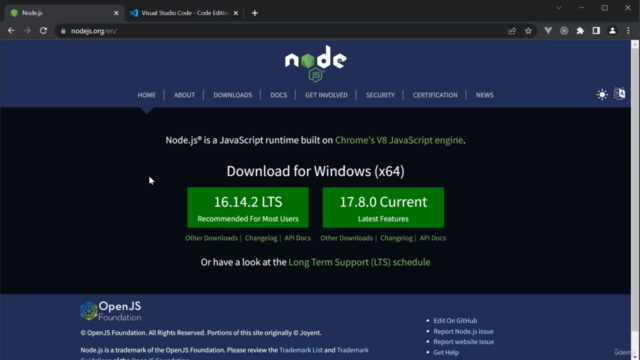Download the 17.8.0 Current version

pos(383,207)
